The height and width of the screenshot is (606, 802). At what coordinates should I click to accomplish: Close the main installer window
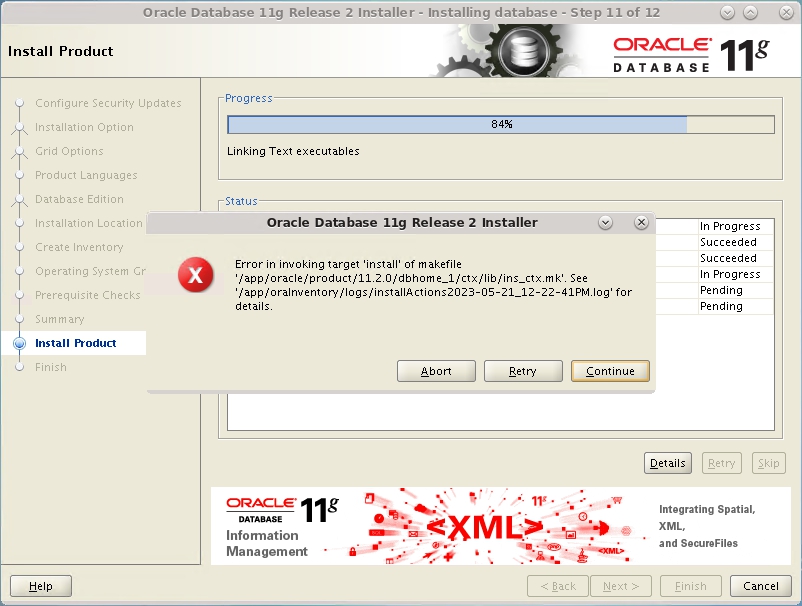[786, 13]
